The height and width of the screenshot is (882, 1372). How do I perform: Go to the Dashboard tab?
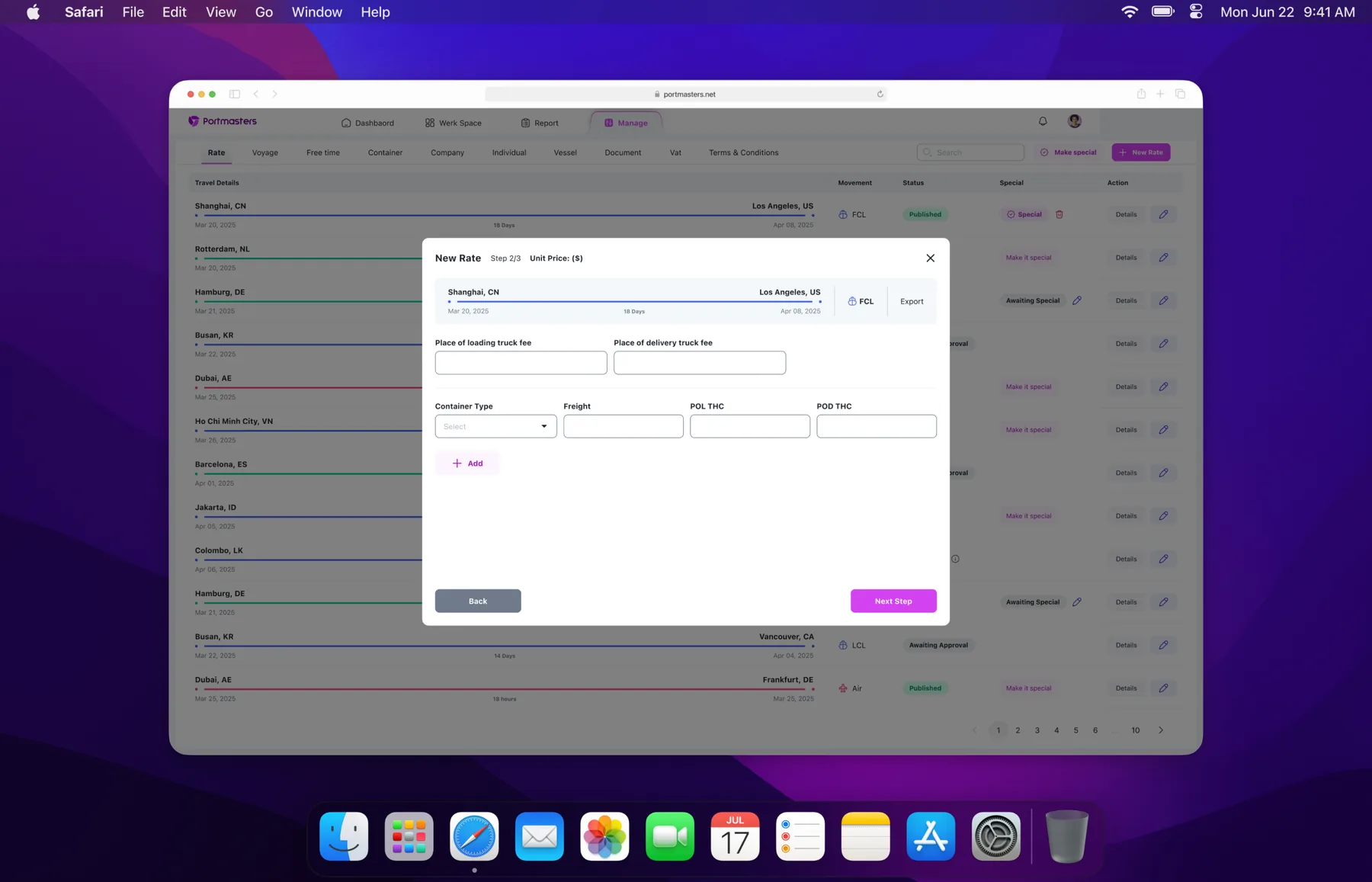(x=367, y=123)
